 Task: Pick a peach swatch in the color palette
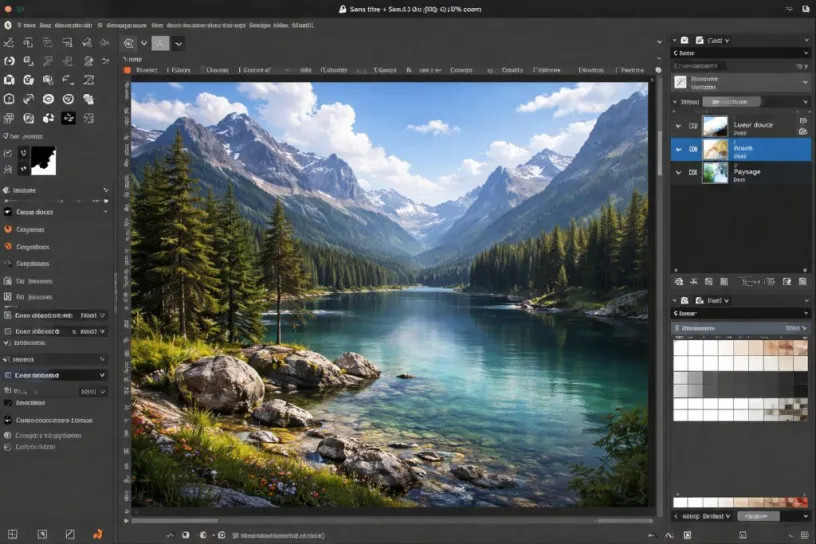(755, 349)
